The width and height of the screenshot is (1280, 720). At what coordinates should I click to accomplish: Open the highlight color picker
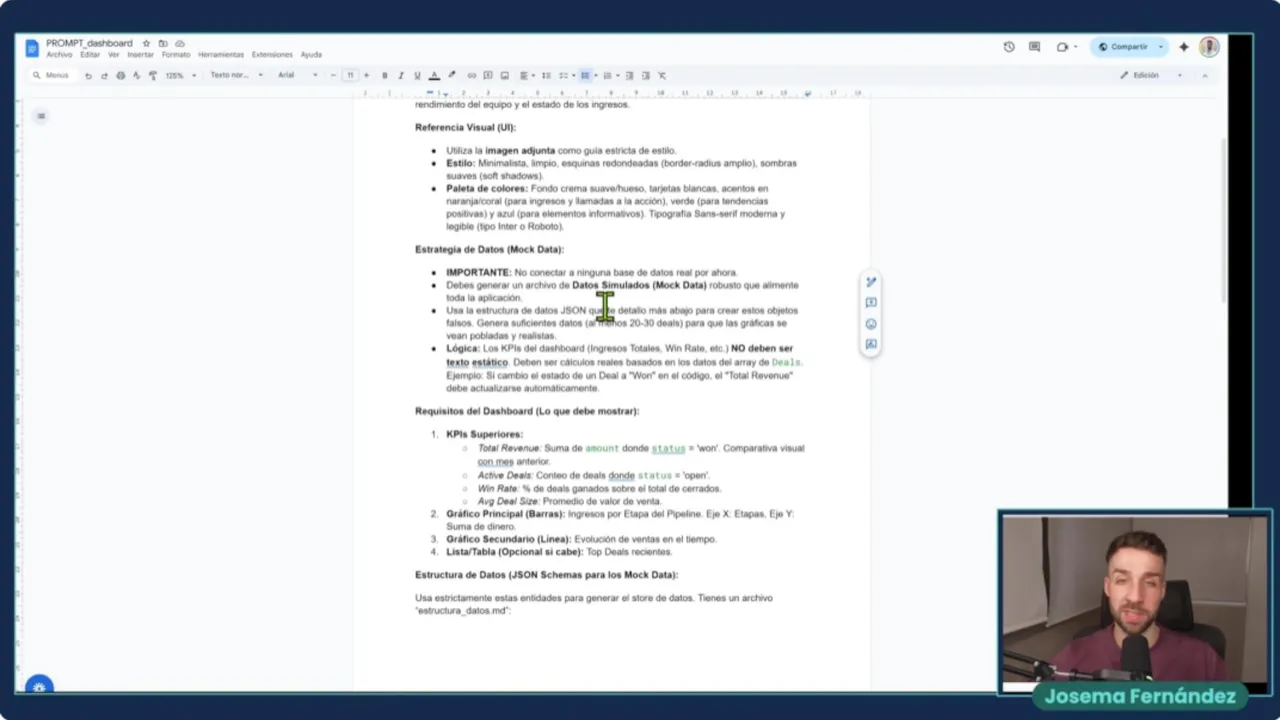[452, 75]
